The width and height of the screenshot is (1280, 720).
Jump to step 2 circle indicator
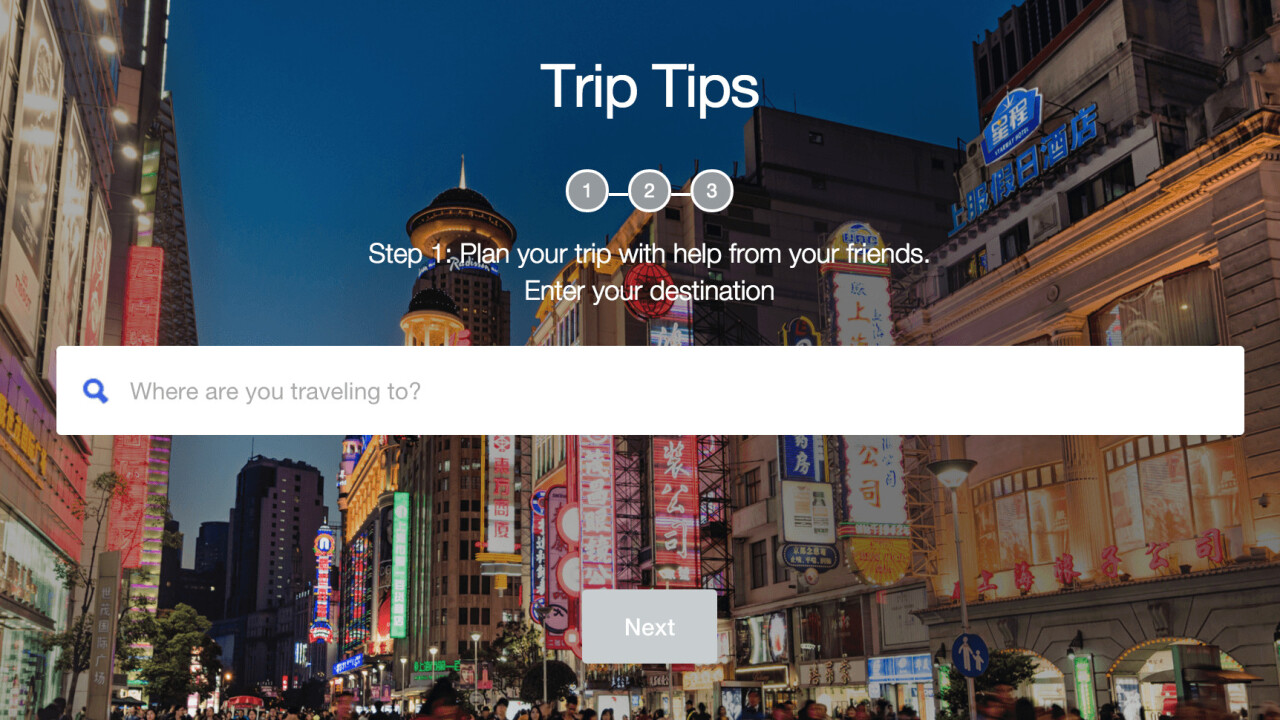(x=649, y=191)
